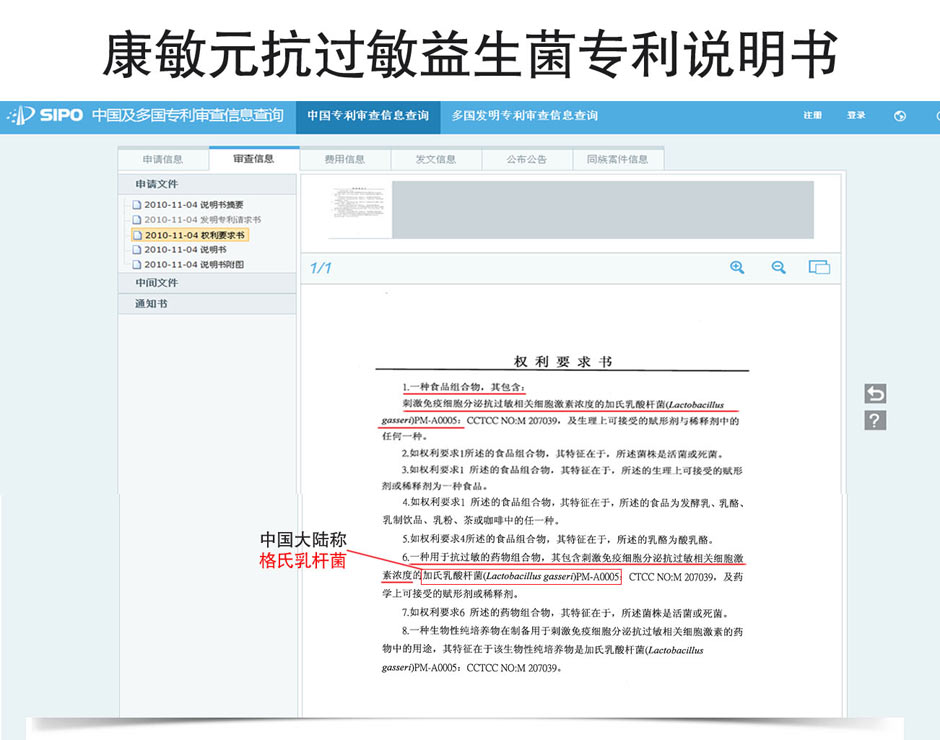Screen dimensions: 940x740
Task: Open the 2010-11-04 说明书附图 file
Action: click(x=188, y=264)
